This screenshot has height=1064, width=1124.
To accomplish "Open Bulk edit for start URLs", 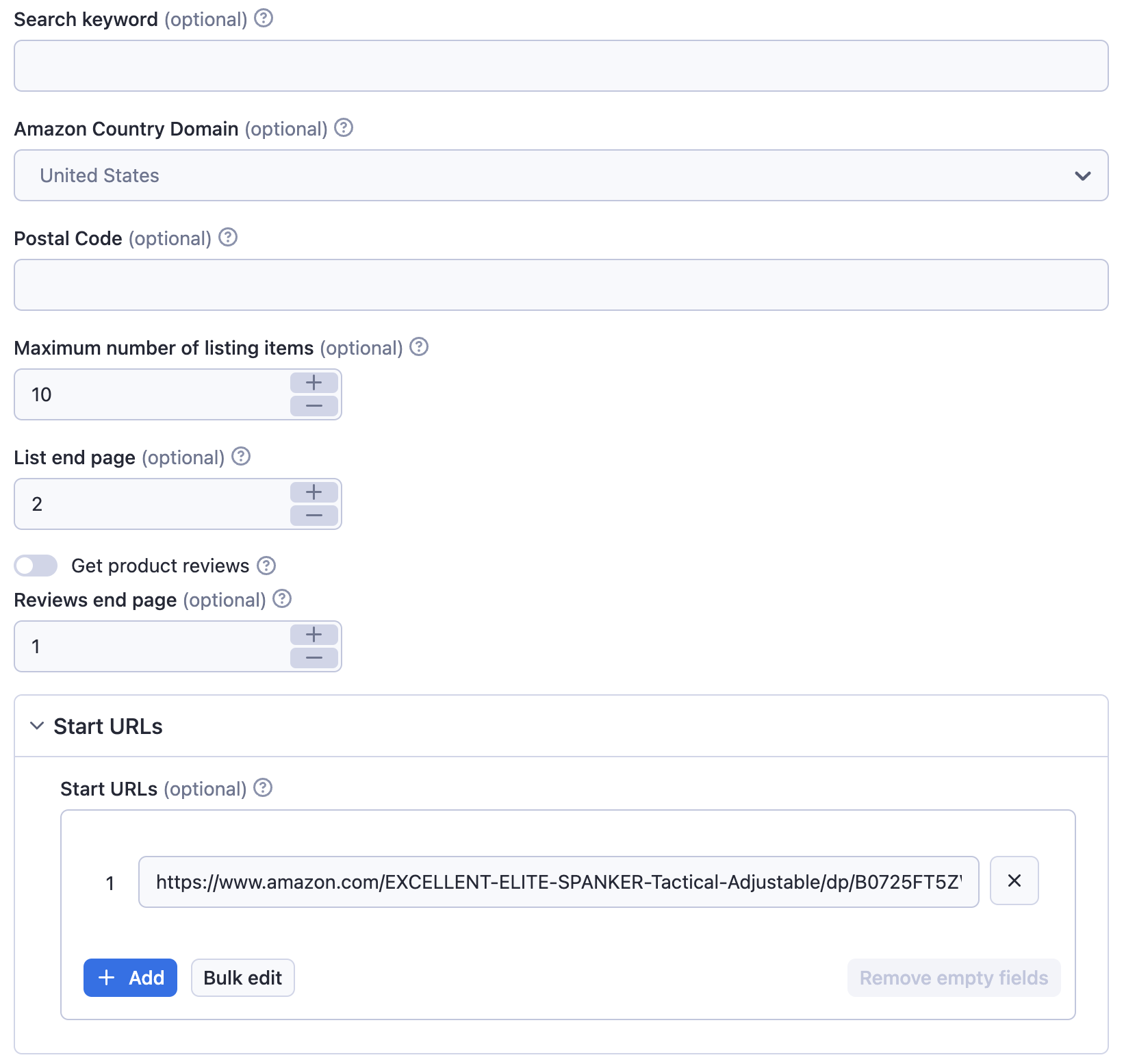I will (x=242, y=978).
